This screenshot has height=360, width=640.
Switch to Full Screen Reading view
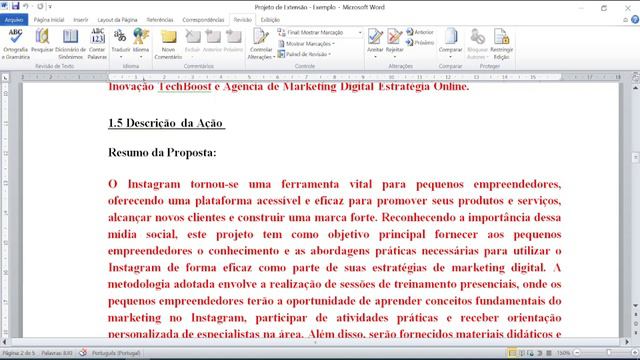click(x=522, y=353)
